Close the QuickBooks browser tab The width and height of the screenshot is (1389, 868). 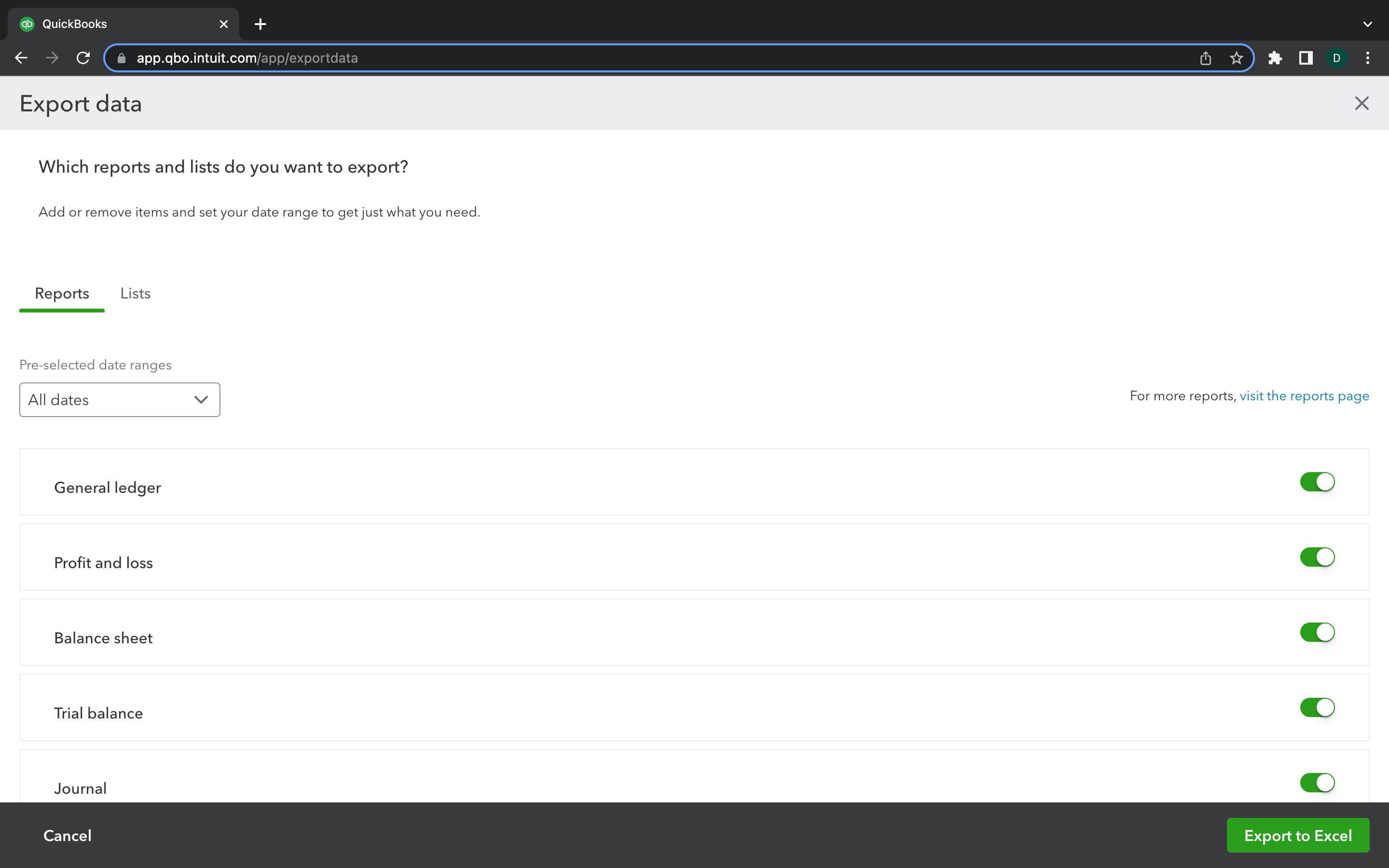224,24
